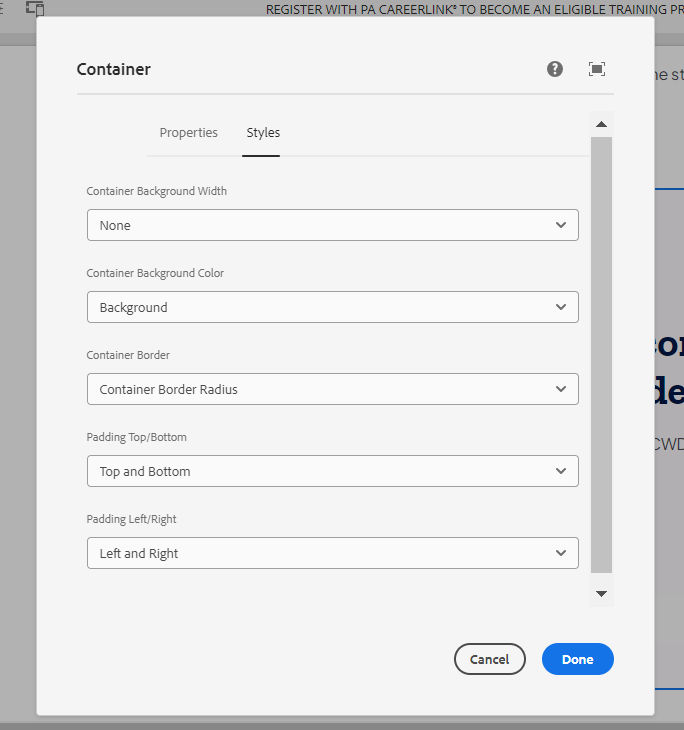684x730 pixels.
Task: Open the Container dialog help icon
Action: click(555, 69)
